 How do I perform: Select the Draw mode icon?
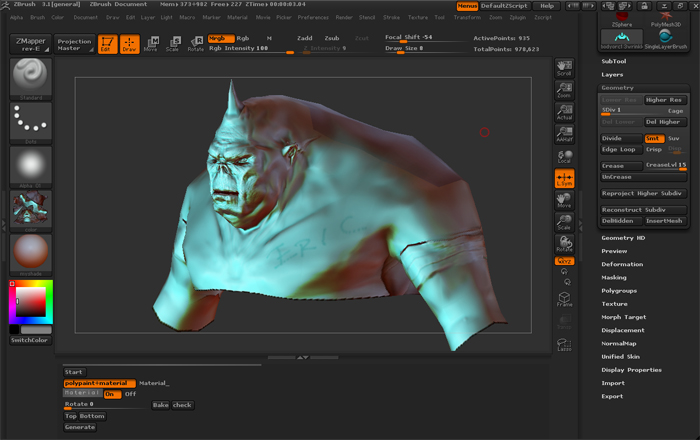[129, 45]
